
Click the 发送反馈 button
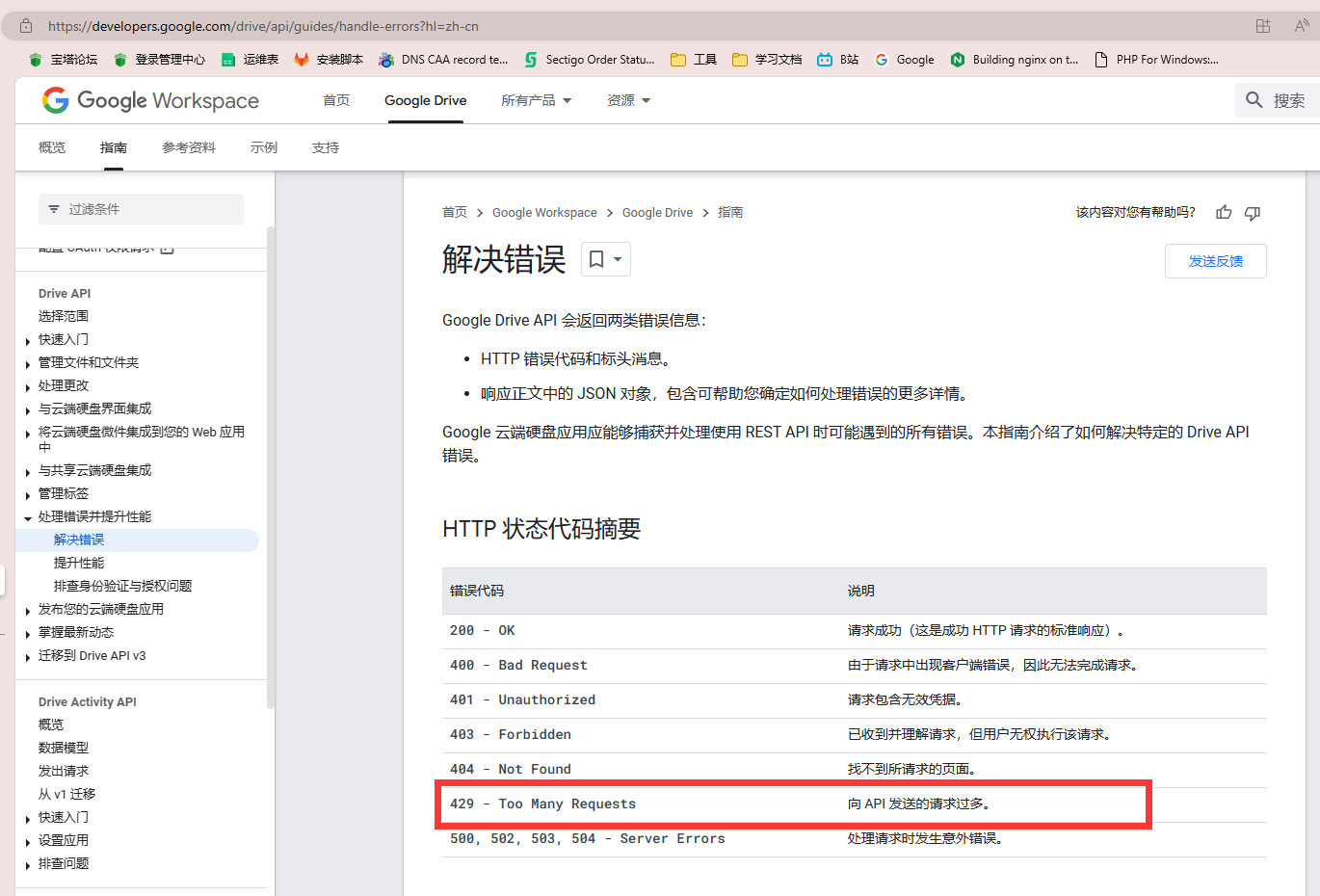[1216, 261]
